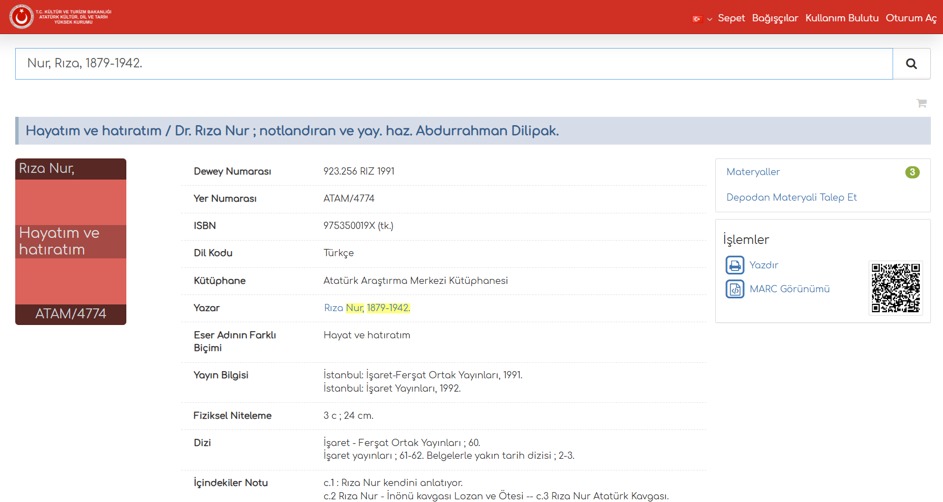Open Kullanım Bulutu in top navigation
943x502 pixels.
point(842,18)
